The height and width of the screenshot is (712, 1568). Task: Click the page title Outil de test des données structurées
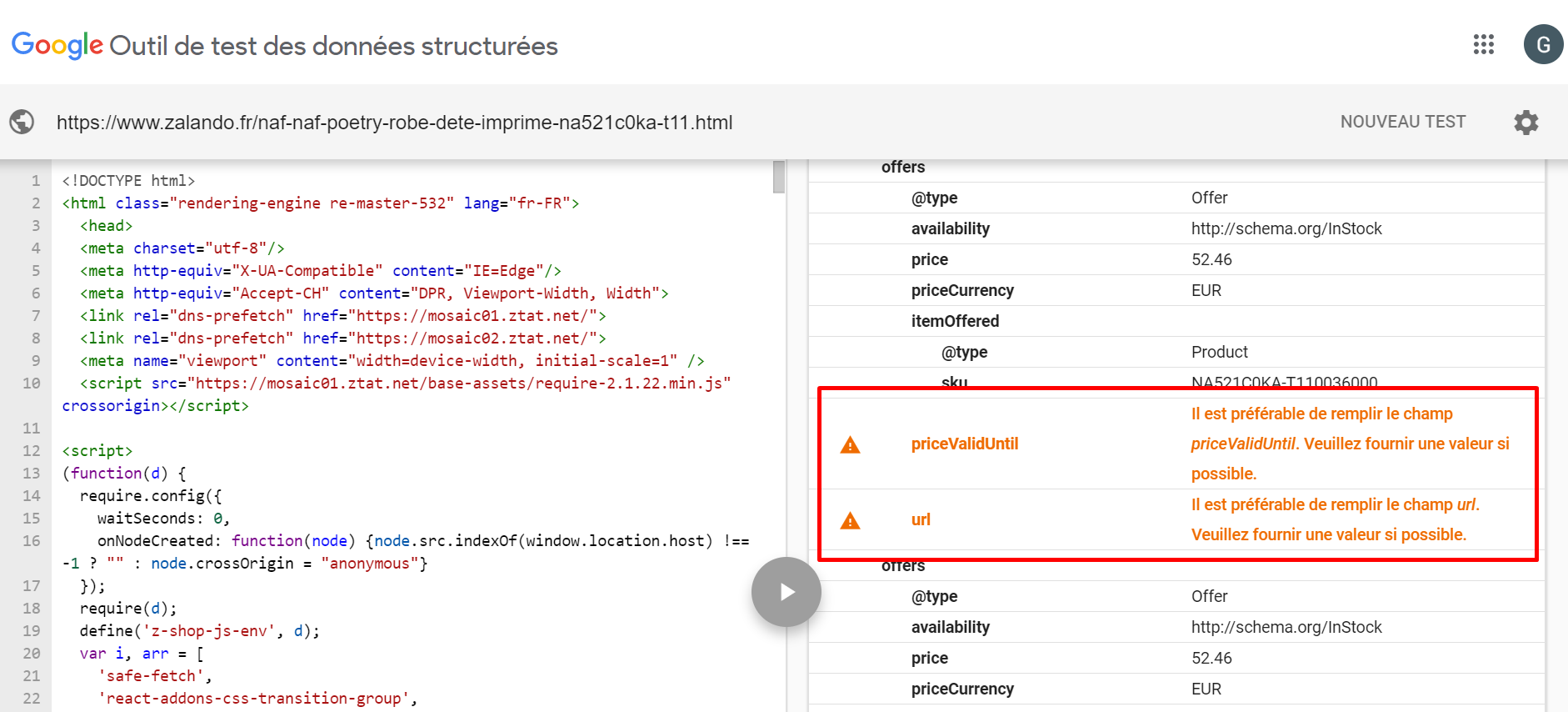(333, 46)
